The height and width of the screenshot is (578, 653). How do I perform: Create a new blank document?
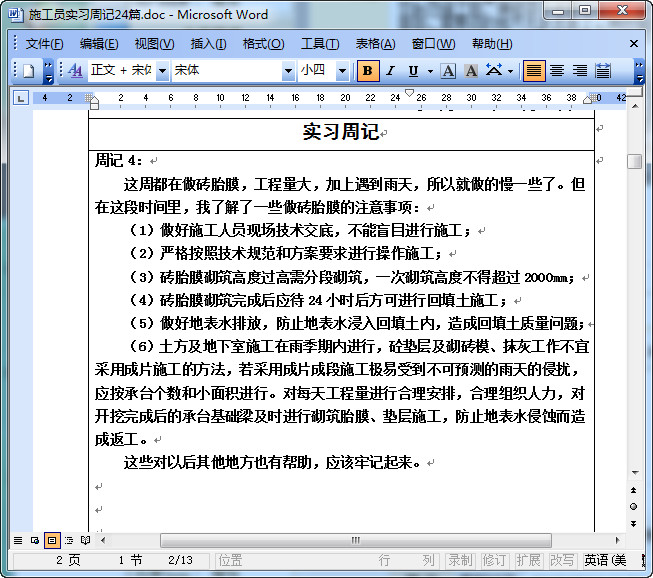pyautogui.click(x=28, y=71)
